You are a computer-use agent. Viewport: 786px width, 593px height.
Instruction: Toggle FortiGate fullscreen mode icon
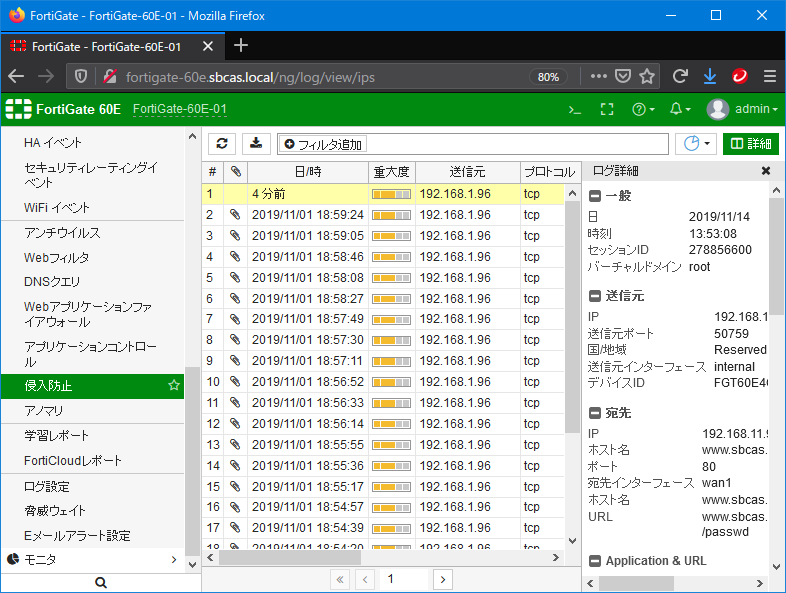pyautogui.click(x=607, y=109)
